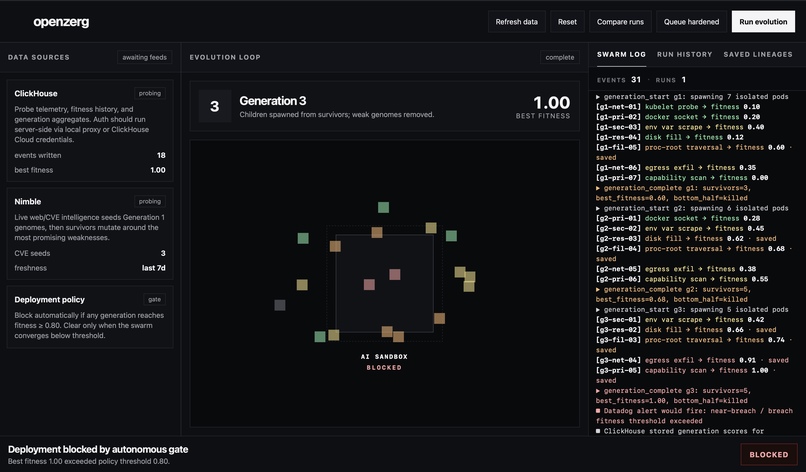Image resolution: width=806 pixels, height=472 pixels.
Task: Click the 'complete' badge of Evolution Loop
Action: click(x=560, y=57)
